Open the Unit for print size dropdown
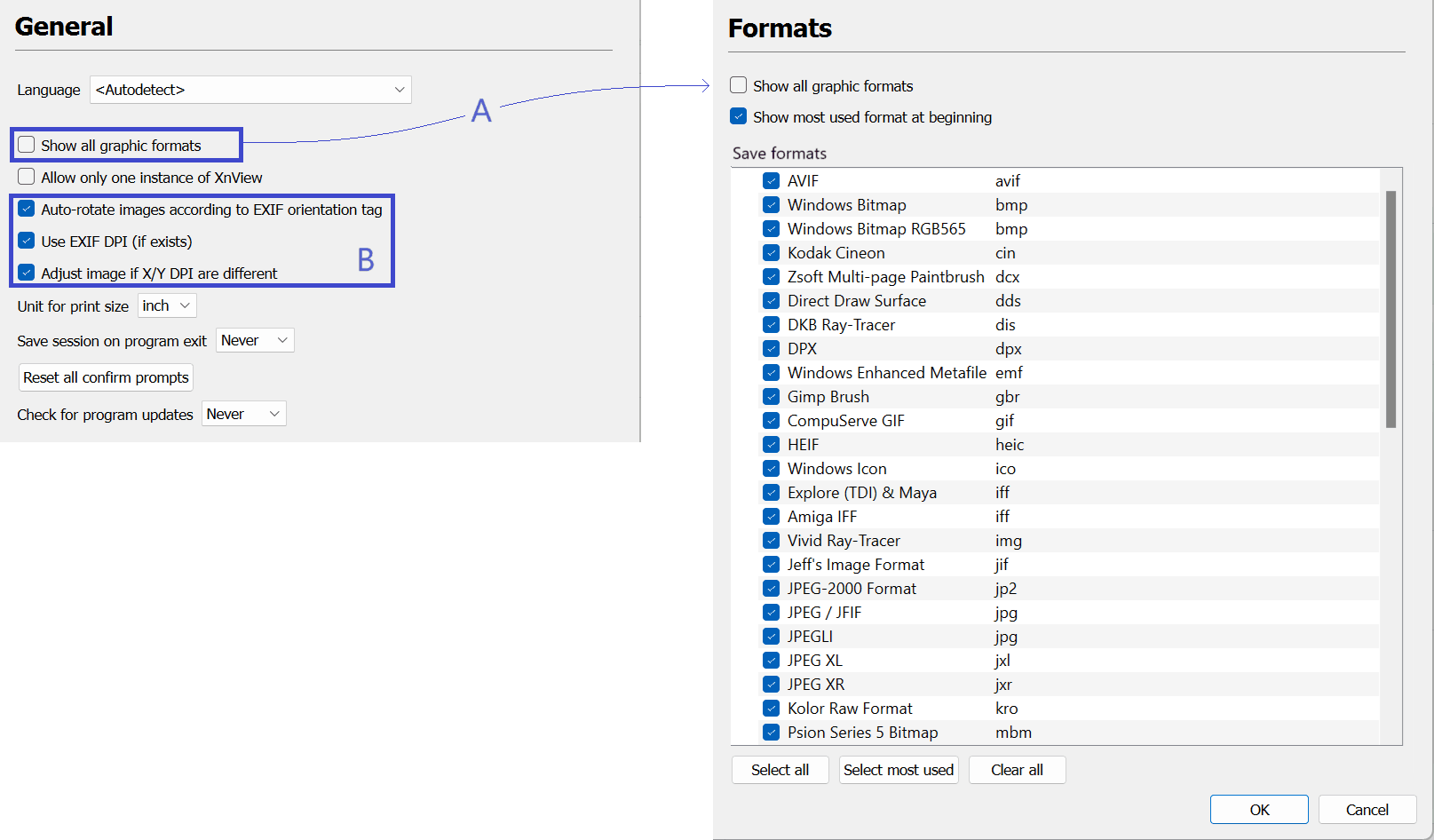The height and width of the screenshot is (840, 1434). coord(167,305)
